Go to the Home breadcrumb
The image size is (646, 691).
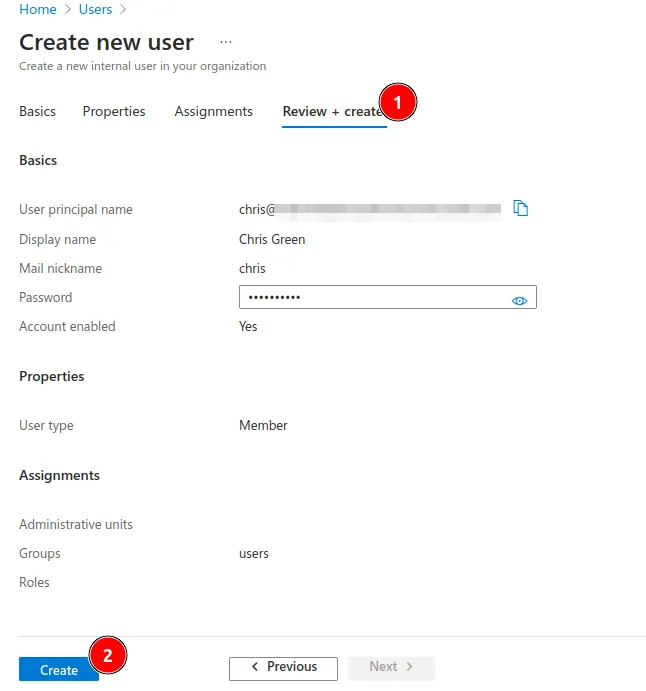click(x=38, y=10)
